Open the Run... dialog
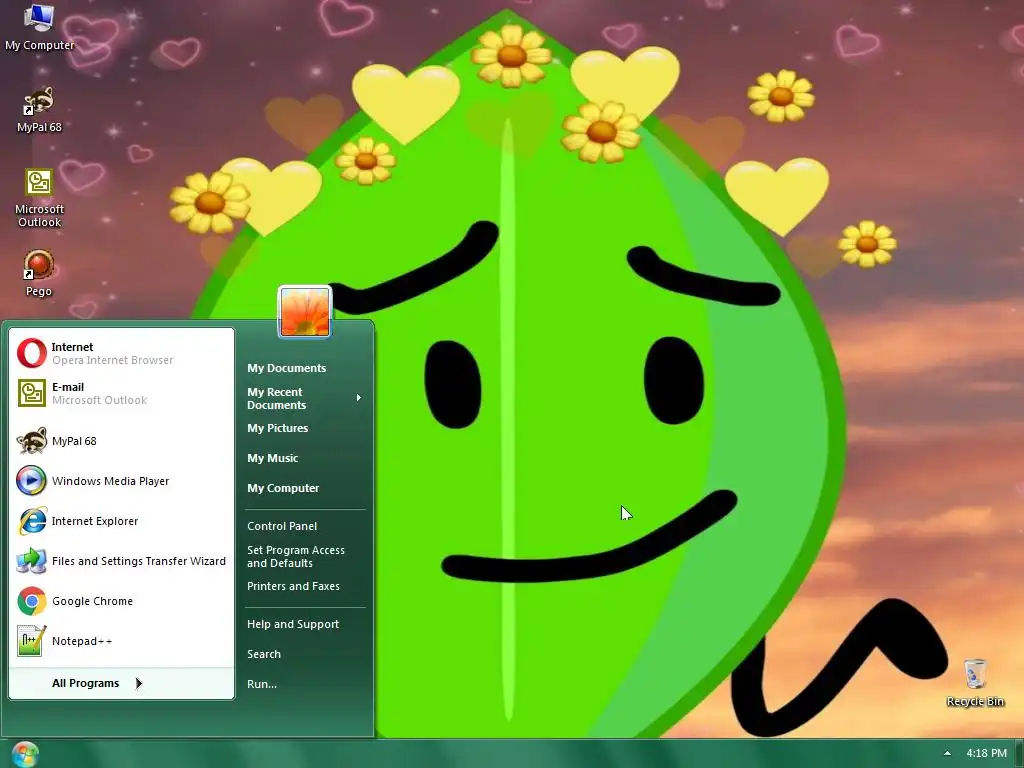1024x768 pixels. pos(262,684)
